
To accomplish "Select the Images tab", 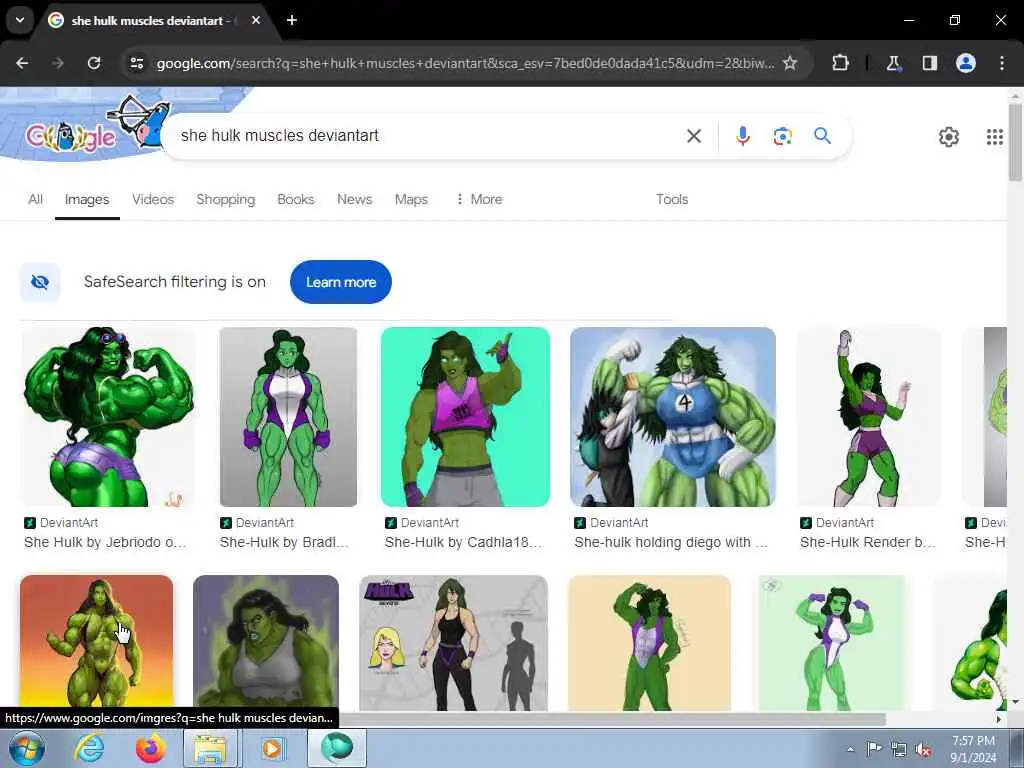I will point(87,199).
